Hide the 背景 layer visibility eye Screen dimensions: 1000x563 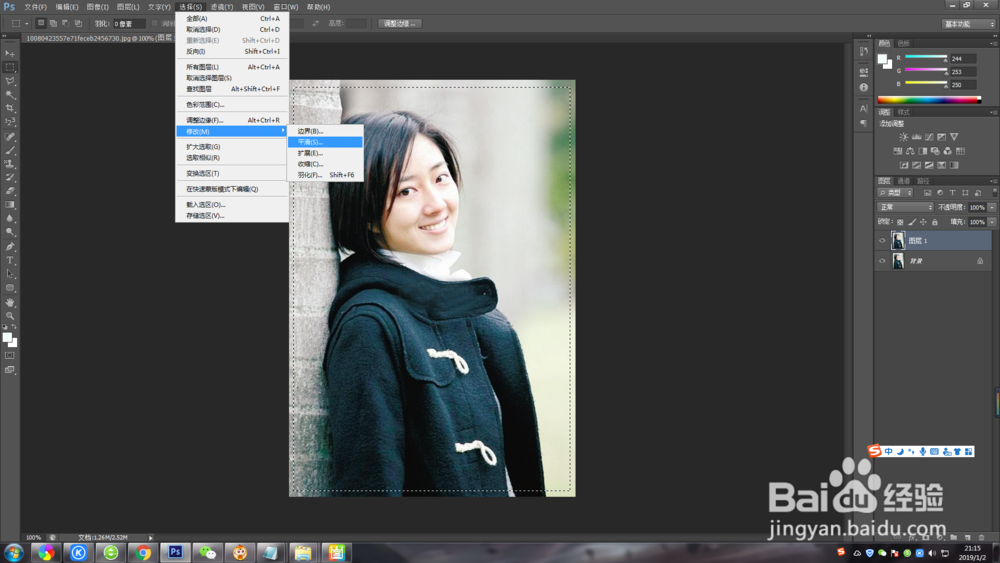coord(882,261)
